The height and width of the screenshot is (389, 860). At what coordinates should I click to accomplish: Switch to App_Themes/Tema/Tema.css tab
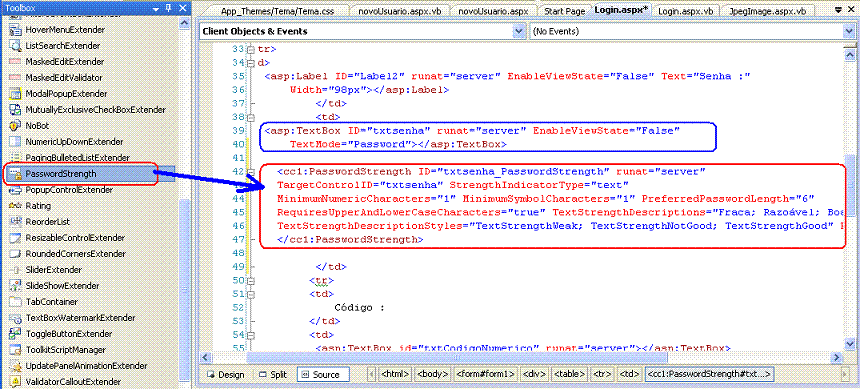coord(277,12)
